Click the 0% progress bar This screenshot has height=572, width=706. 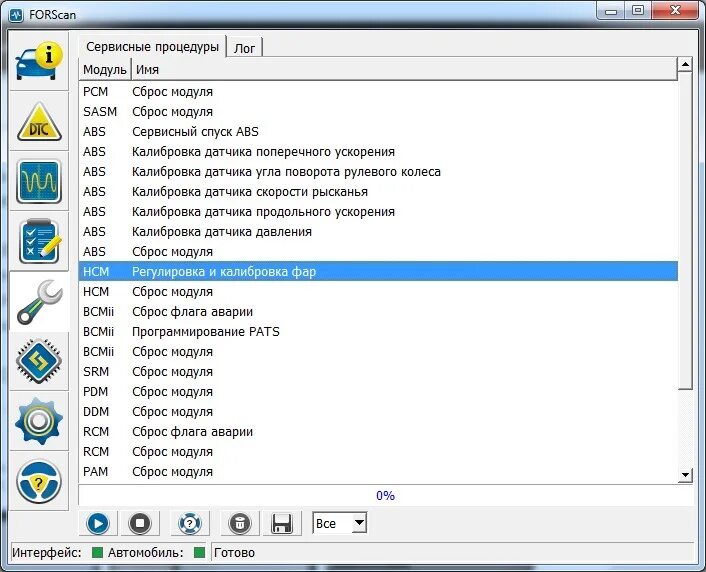[385, 495]
